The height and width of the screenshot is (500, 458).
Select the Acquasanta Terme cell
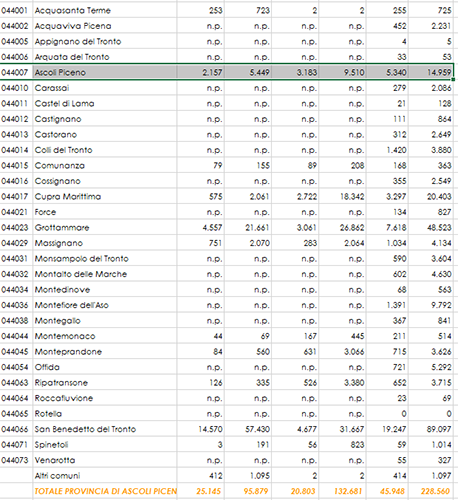pos(105,10)
